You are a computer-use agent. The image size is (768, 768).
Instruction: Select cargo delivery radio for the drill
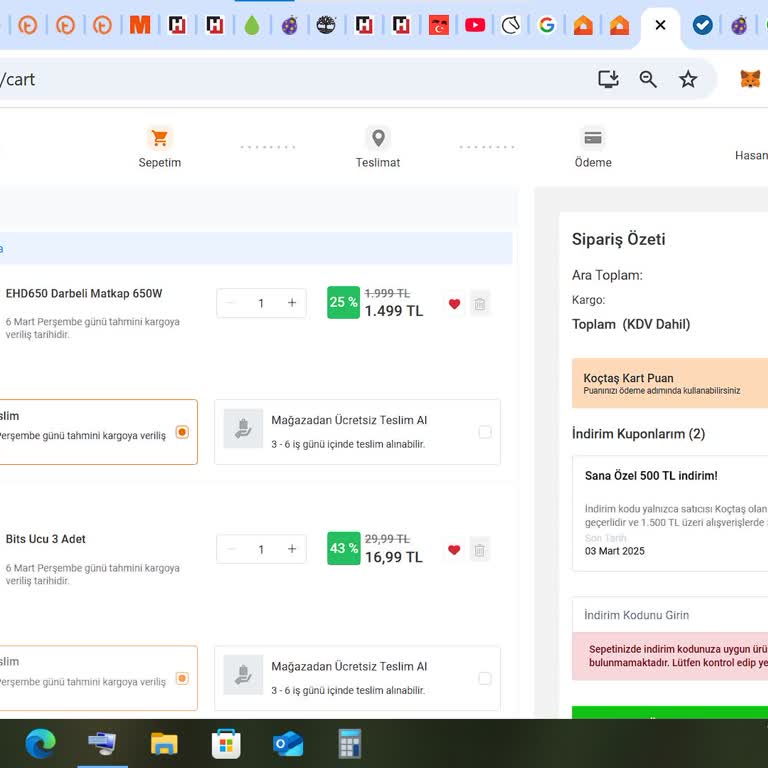[x=182, y=432]
